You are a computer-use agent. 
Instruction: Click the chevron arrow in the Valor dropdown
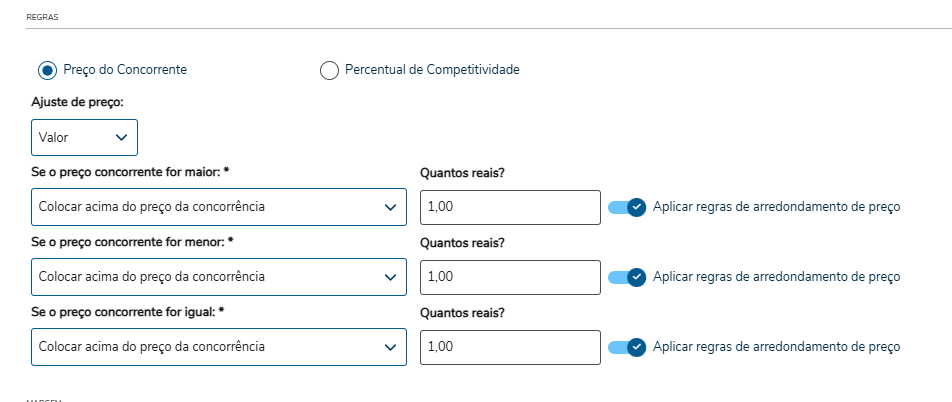click(122, 137)
